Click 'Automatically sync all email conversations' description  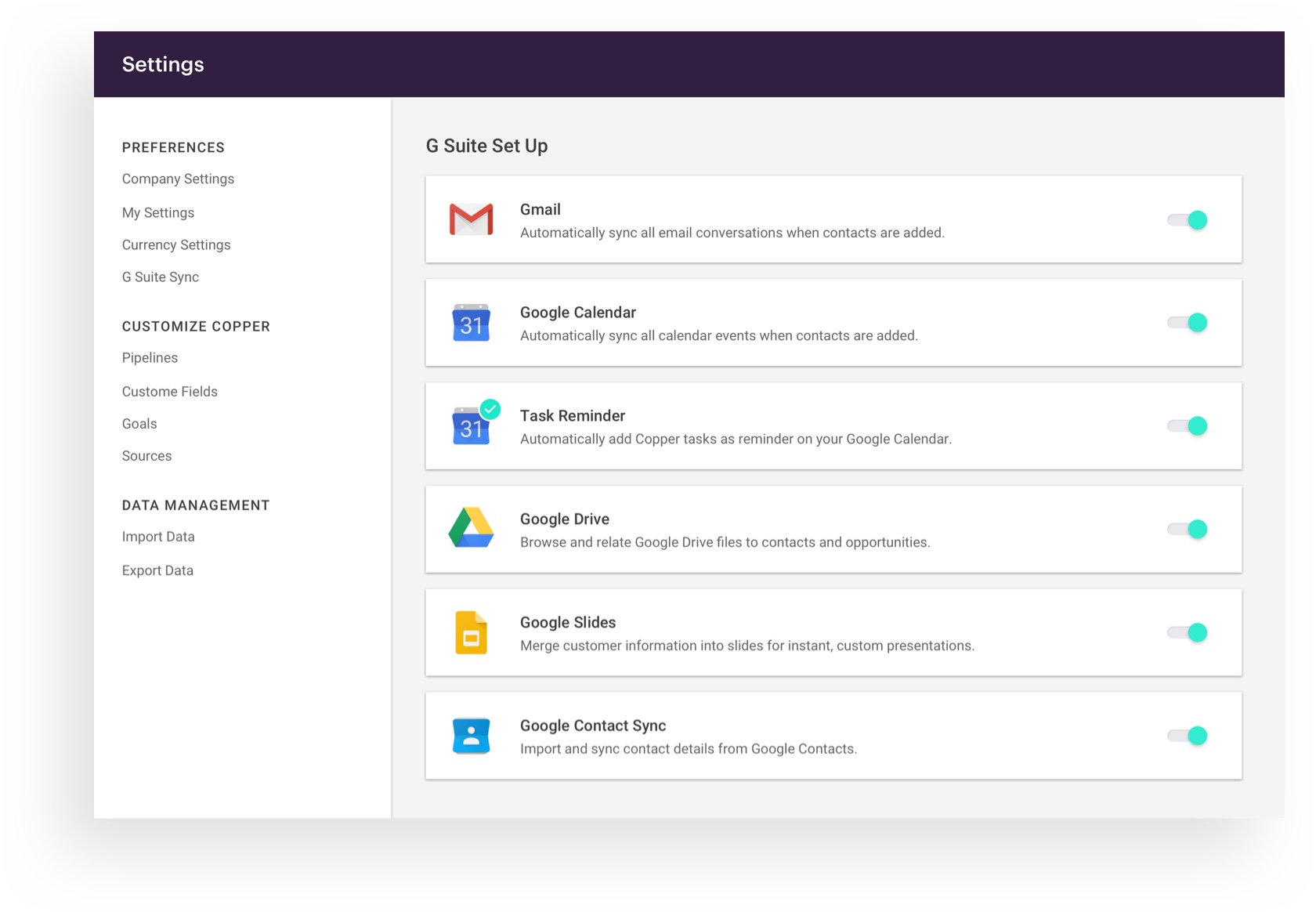[x=732, y=233]
